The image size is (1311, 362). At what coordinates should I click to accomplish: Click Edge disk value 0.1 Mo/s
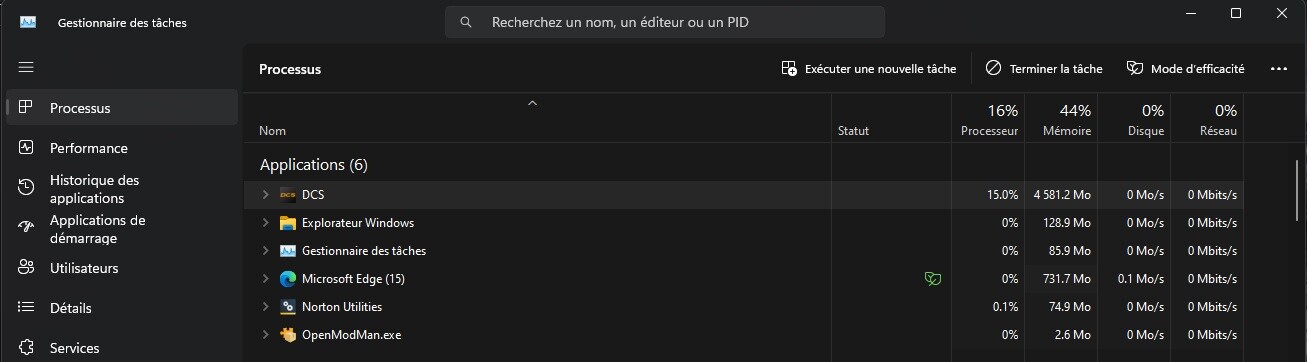(1141, 279)
